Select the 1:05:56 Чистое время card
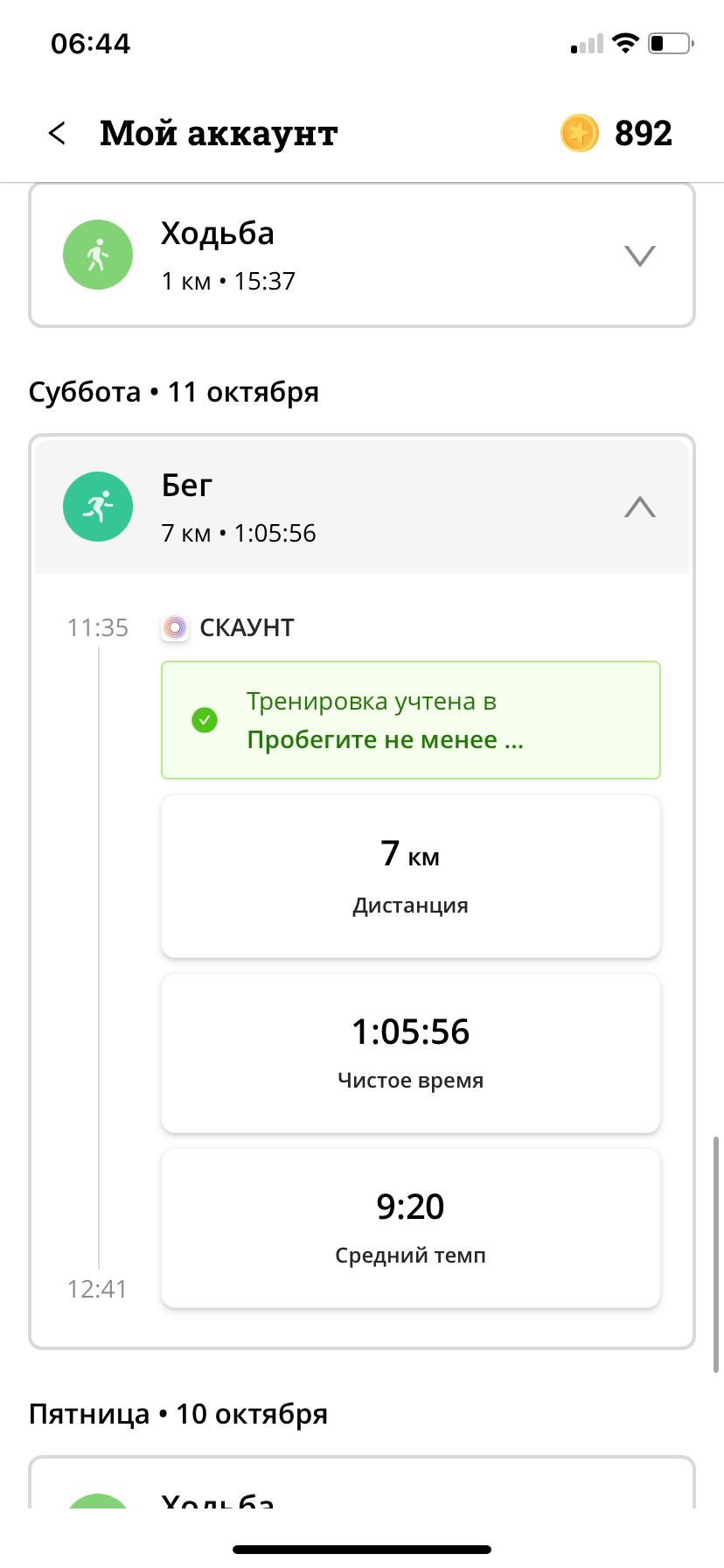The image size is (724, 1568). (411, 1053)
